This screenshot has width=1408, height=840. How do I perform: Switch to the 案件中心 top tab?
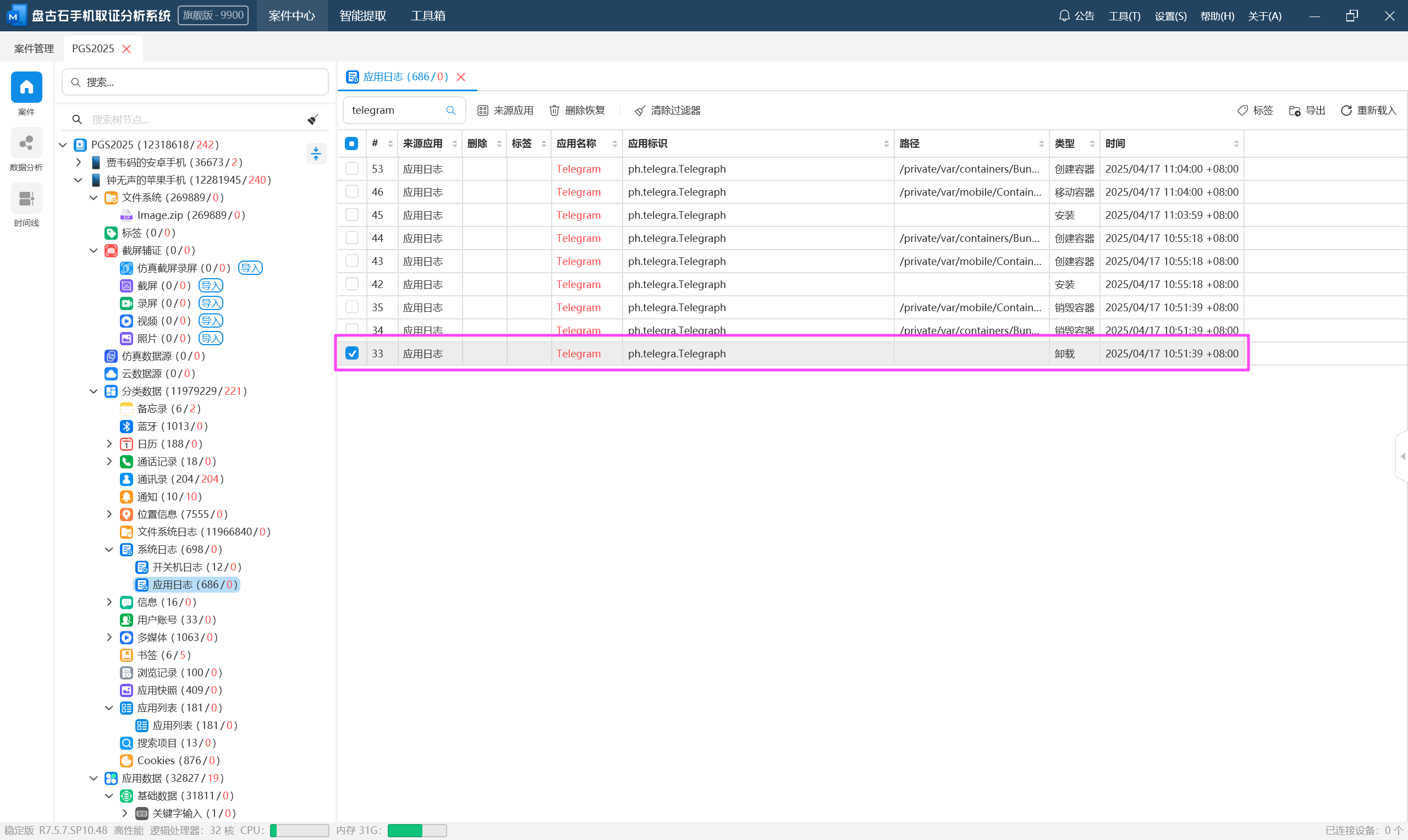291,16
